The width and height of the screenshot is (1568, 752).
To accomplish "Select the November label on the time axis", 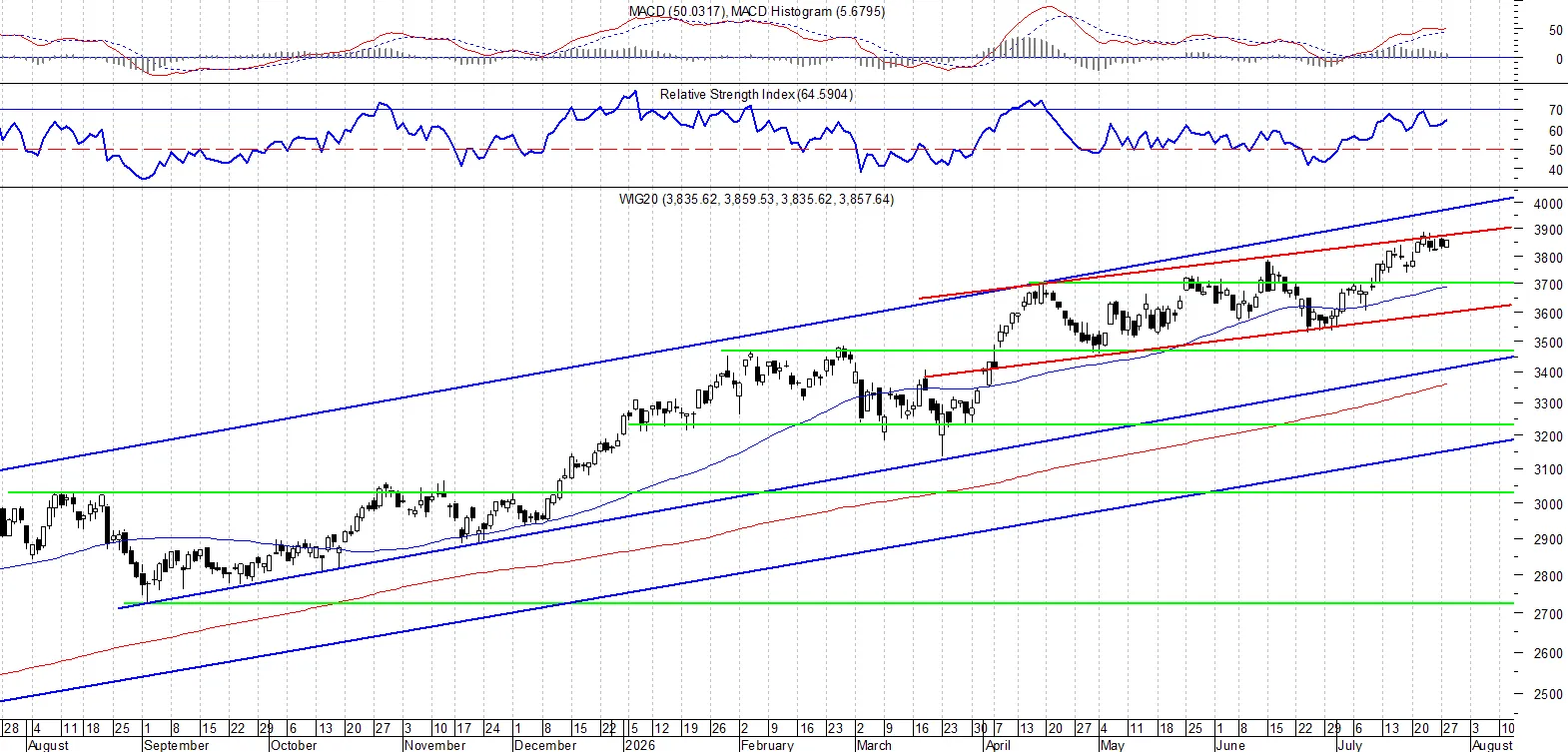I will tap(434, 745).
